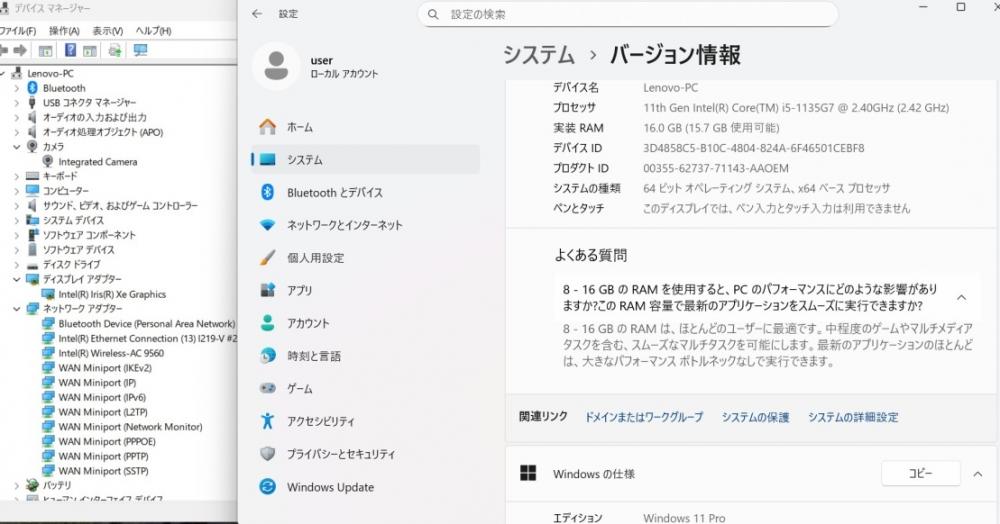Click the properties panel toolbar icon in Device Manager
This screenshot has height=524, width=1000.
[45, 50]
